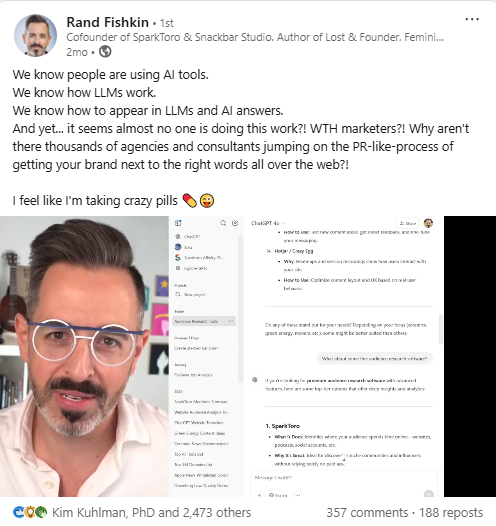Expand the ChatGPT 4o model dropdown
The image size is (496, 526).
click(x=268, y=223)
